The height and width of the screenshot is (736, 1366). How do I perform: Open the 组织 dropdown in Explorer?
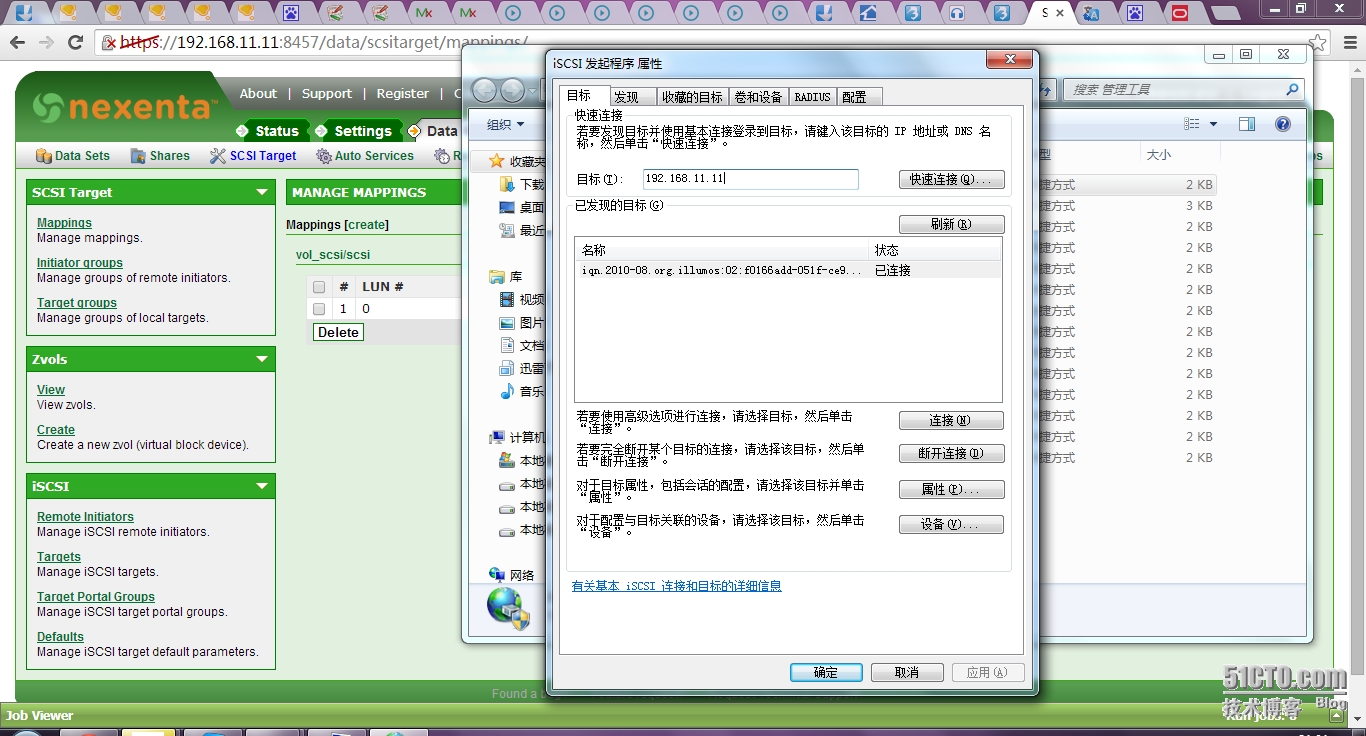click(x=505, y=125)
